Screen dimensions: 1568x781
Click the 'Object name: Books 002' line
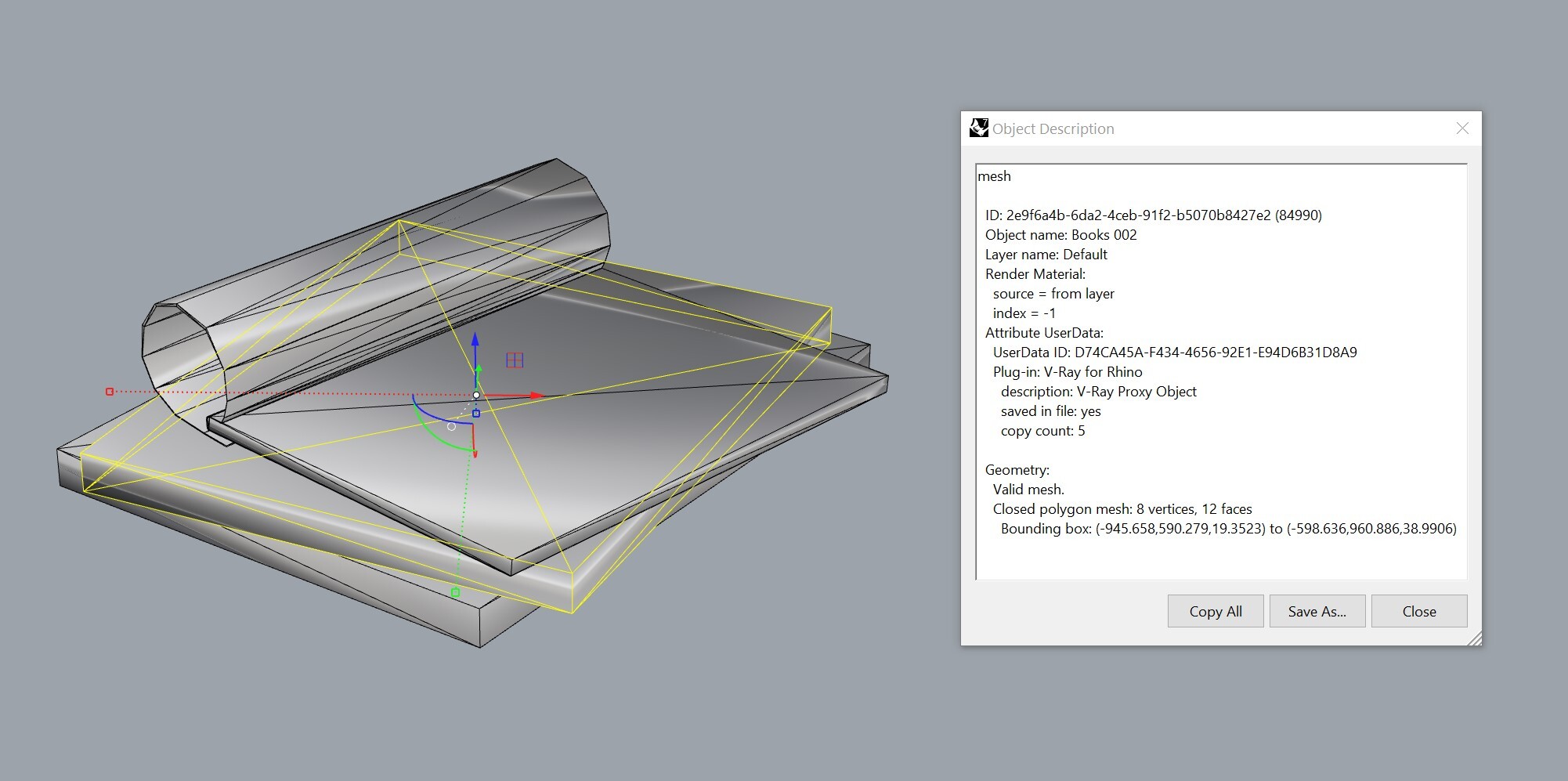pyautogui.click(x=1060, y=235)
